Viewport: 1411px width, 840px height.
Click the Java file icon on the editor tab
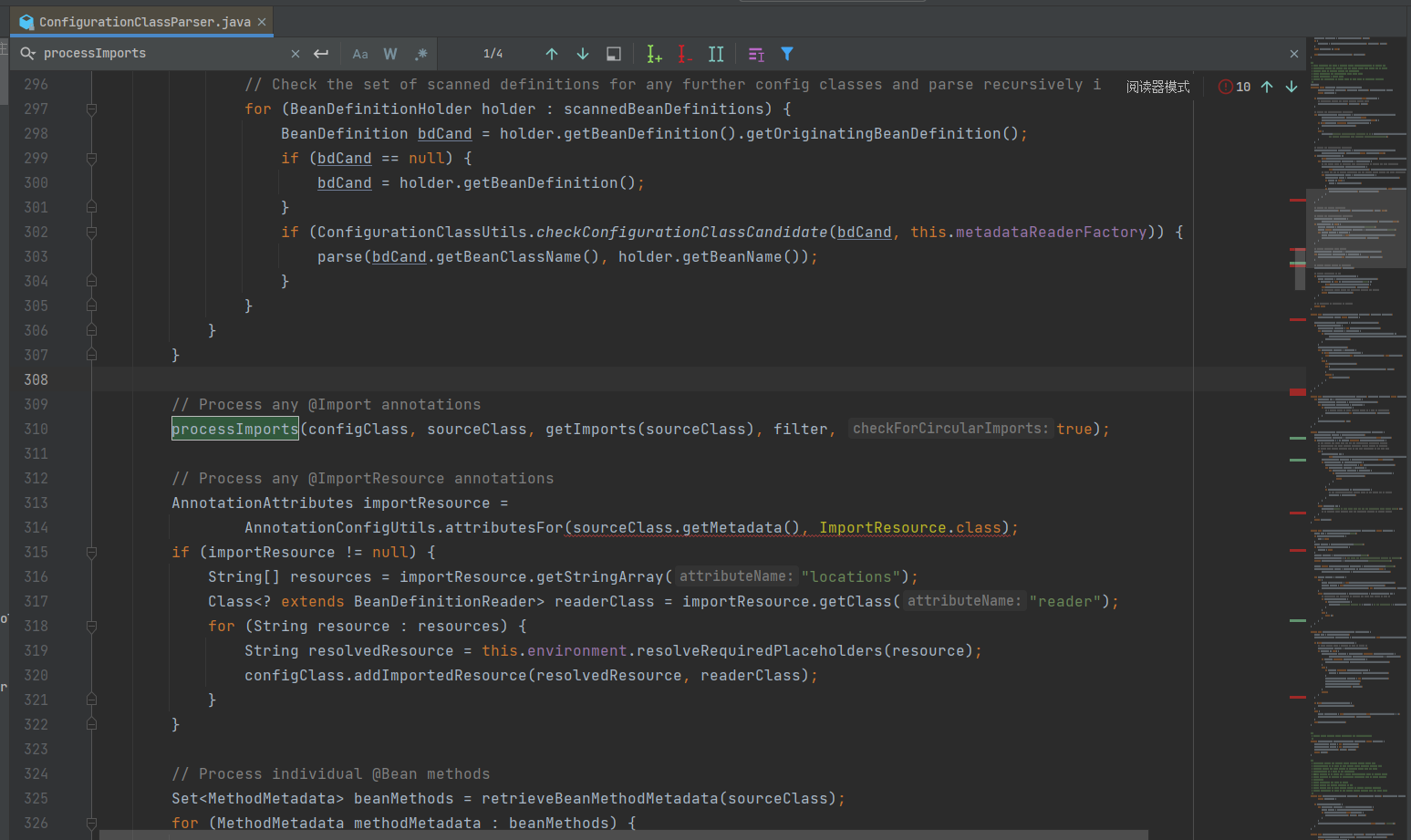click(x=26, y=22)
